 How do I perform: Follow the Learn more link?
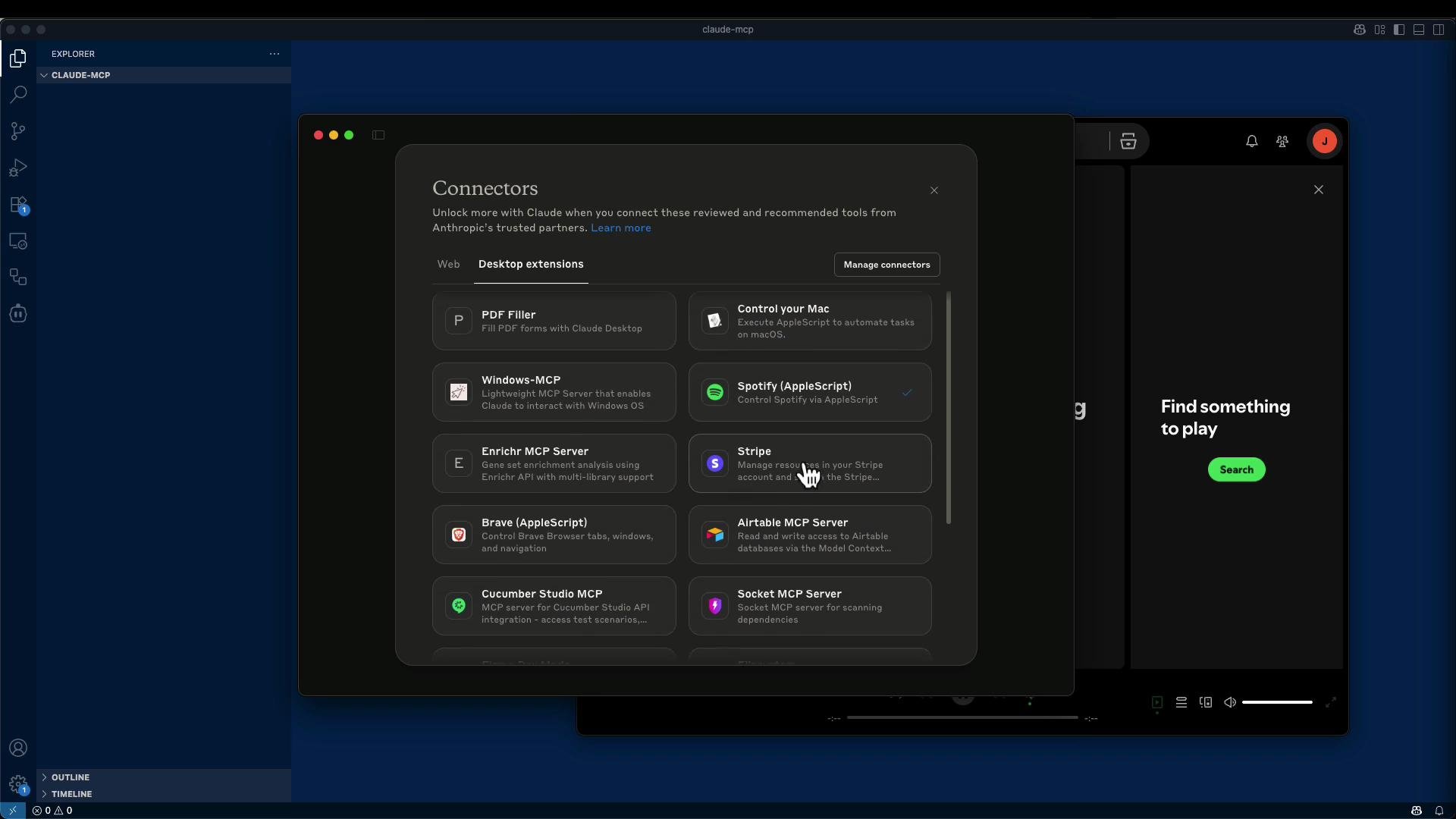(x=620, y=228)
